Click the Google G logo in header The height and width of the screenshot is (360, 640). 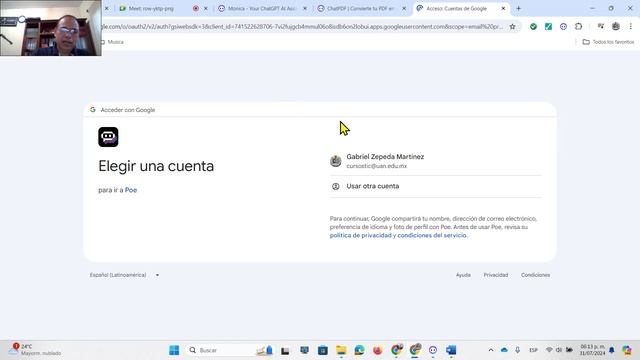93,110
